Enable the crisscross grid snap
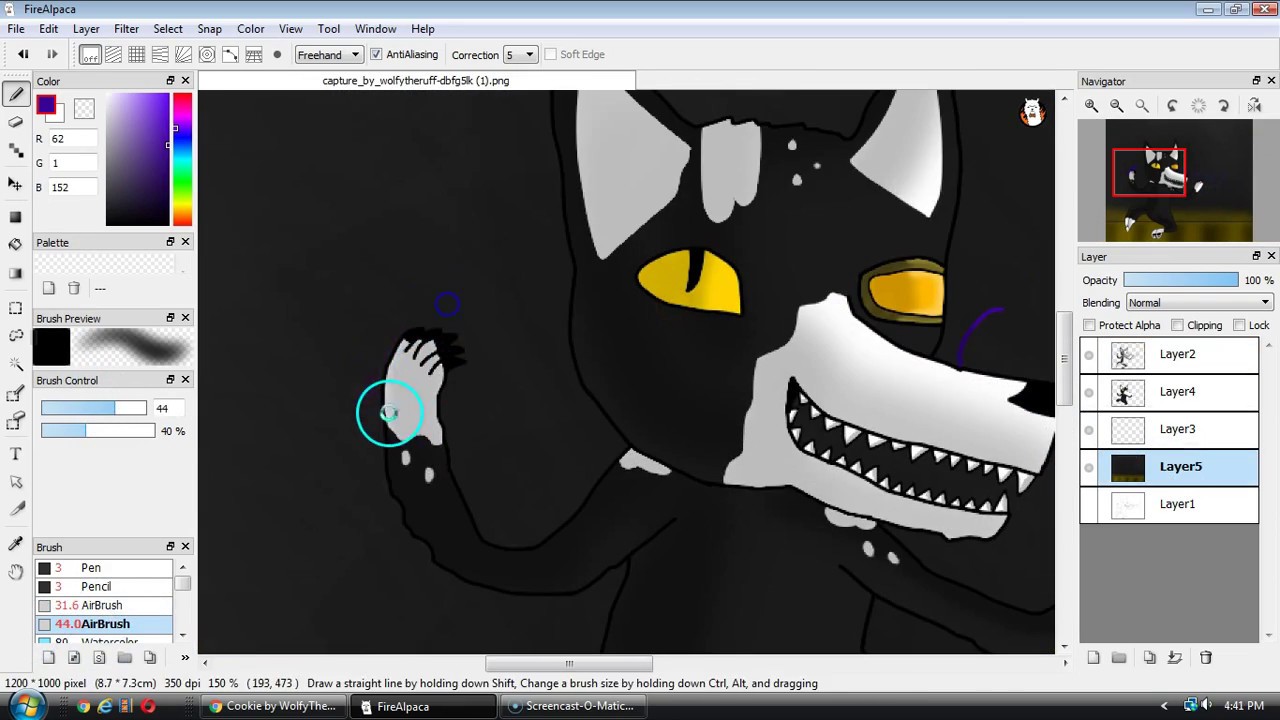1280x720 pixels. click(x=136, y=54)
